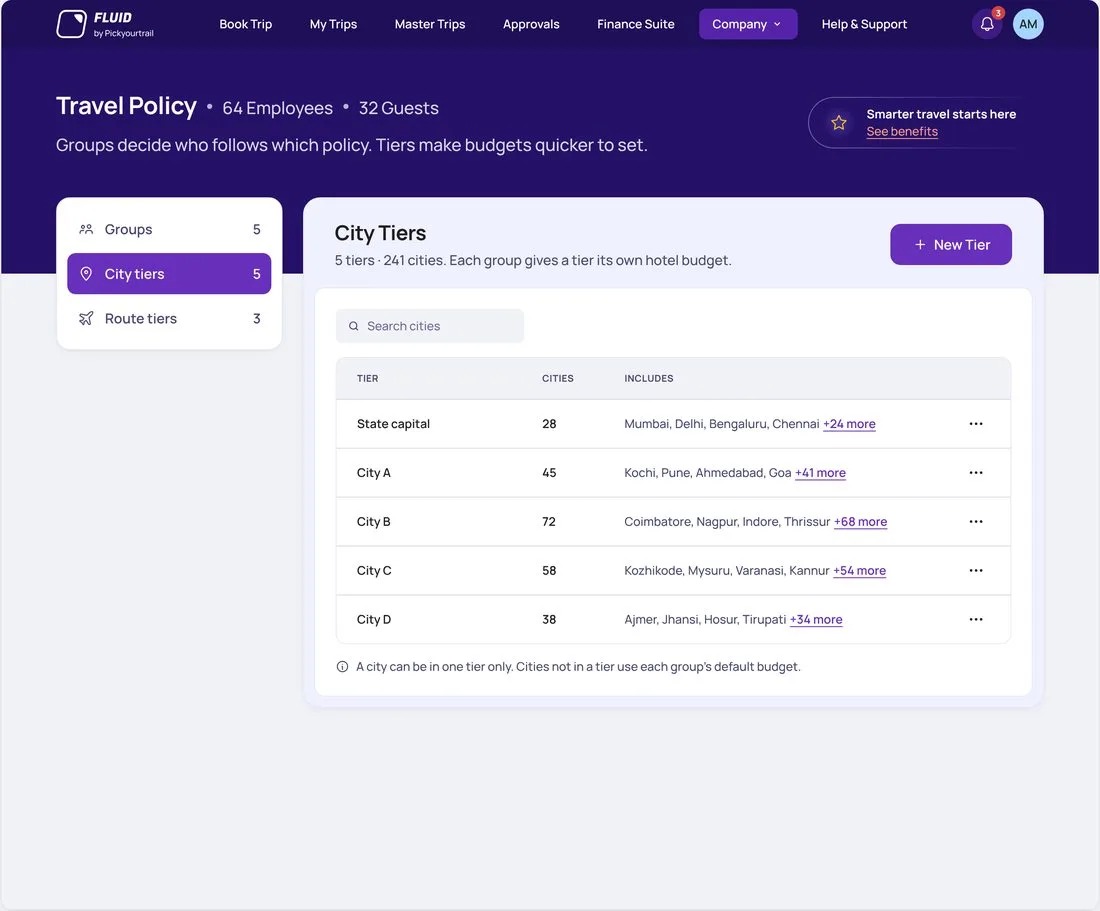Show +68 more City B cities
This screenshot has width=1100, height=911.
pos(860,522)
